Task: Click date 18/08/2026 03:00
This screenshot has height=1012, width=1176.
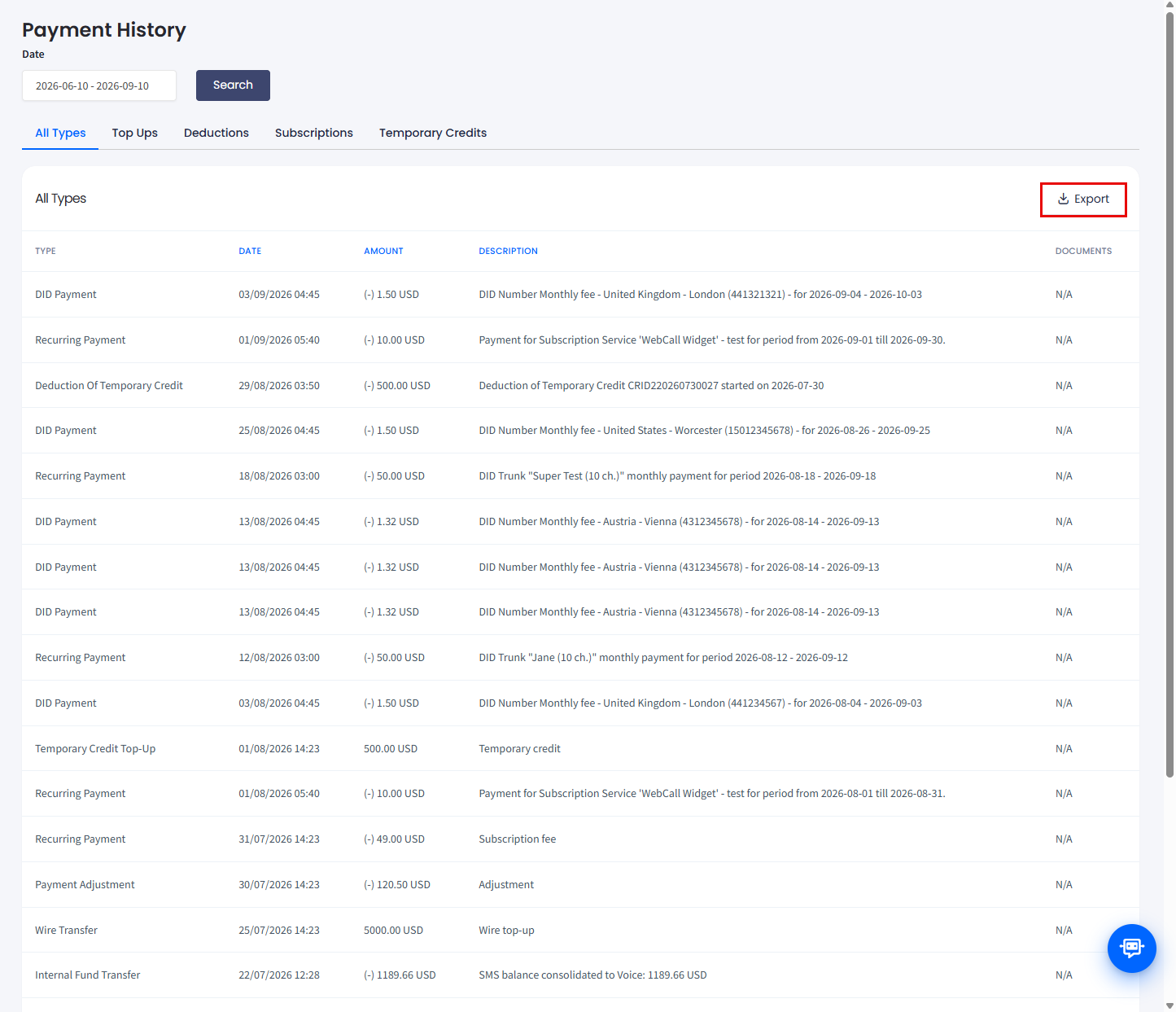Action: click(279, 476)
